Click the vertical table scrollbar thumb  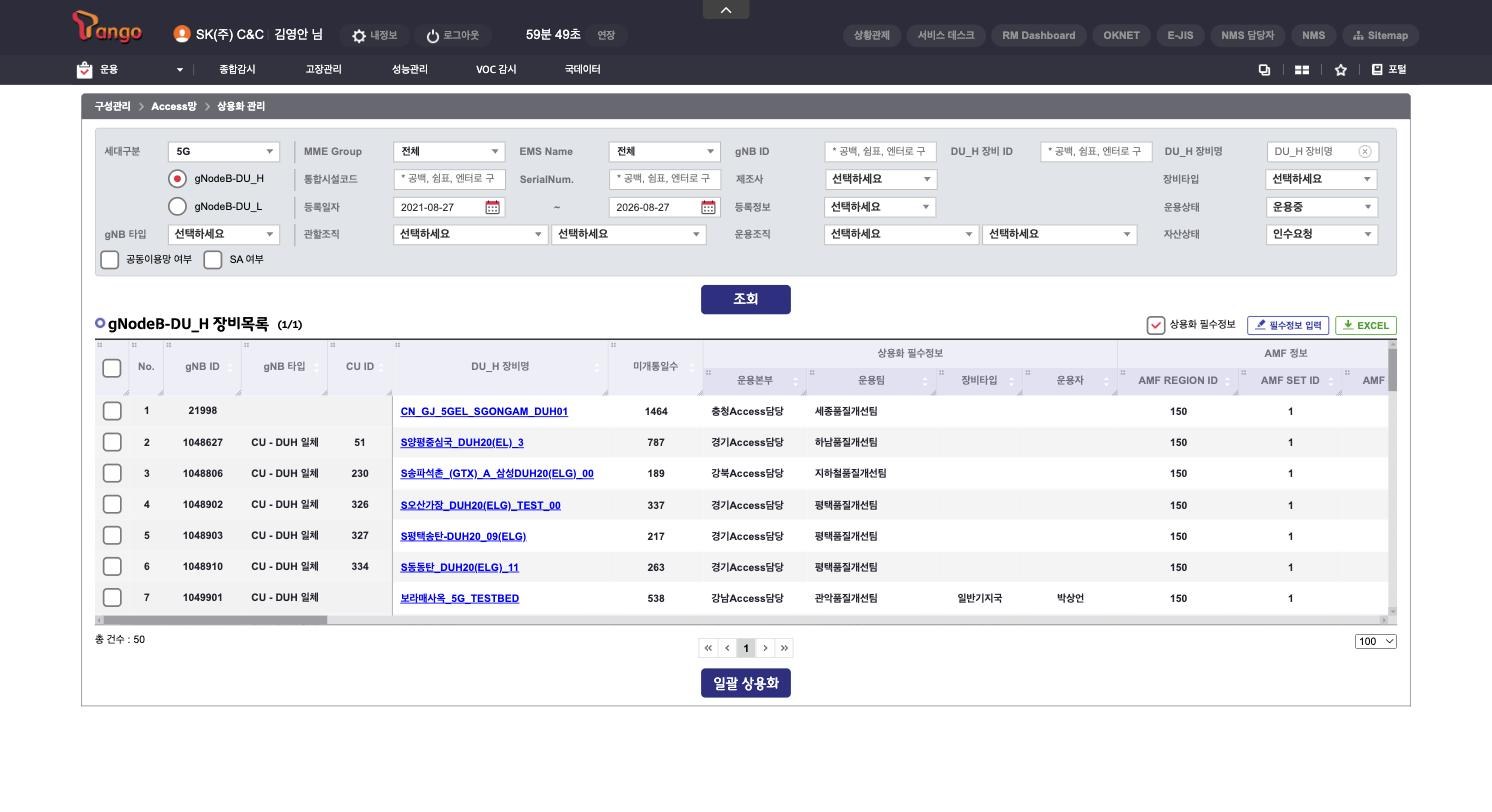pos(1393,369)
